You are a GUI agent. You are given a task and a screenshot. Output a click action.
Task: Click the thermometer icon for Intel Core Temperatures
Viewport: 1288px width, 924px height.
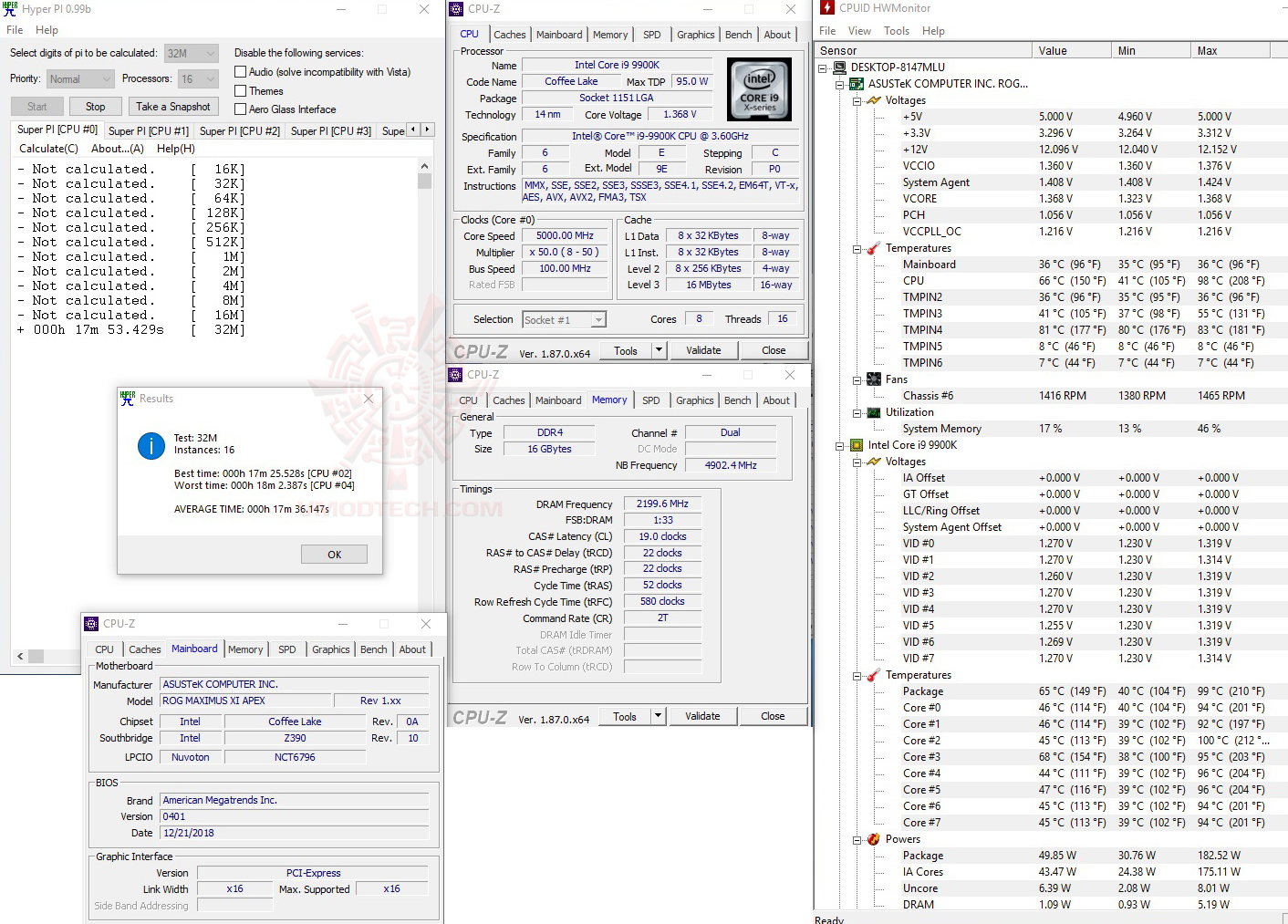[874, 675]
